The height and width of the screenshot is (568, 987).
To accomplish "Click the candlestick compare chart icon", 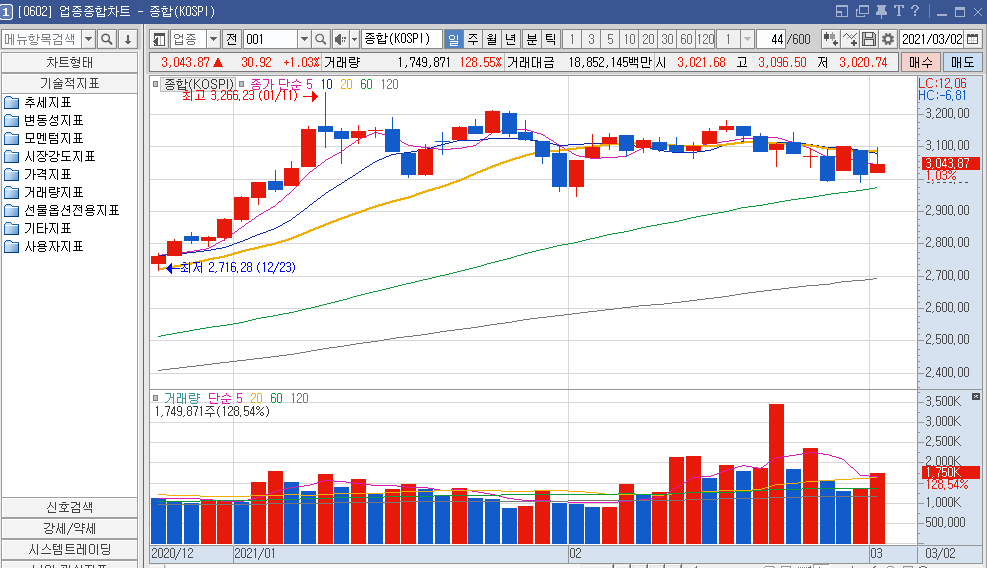I will pyautogui.click(x=831, y=39).
